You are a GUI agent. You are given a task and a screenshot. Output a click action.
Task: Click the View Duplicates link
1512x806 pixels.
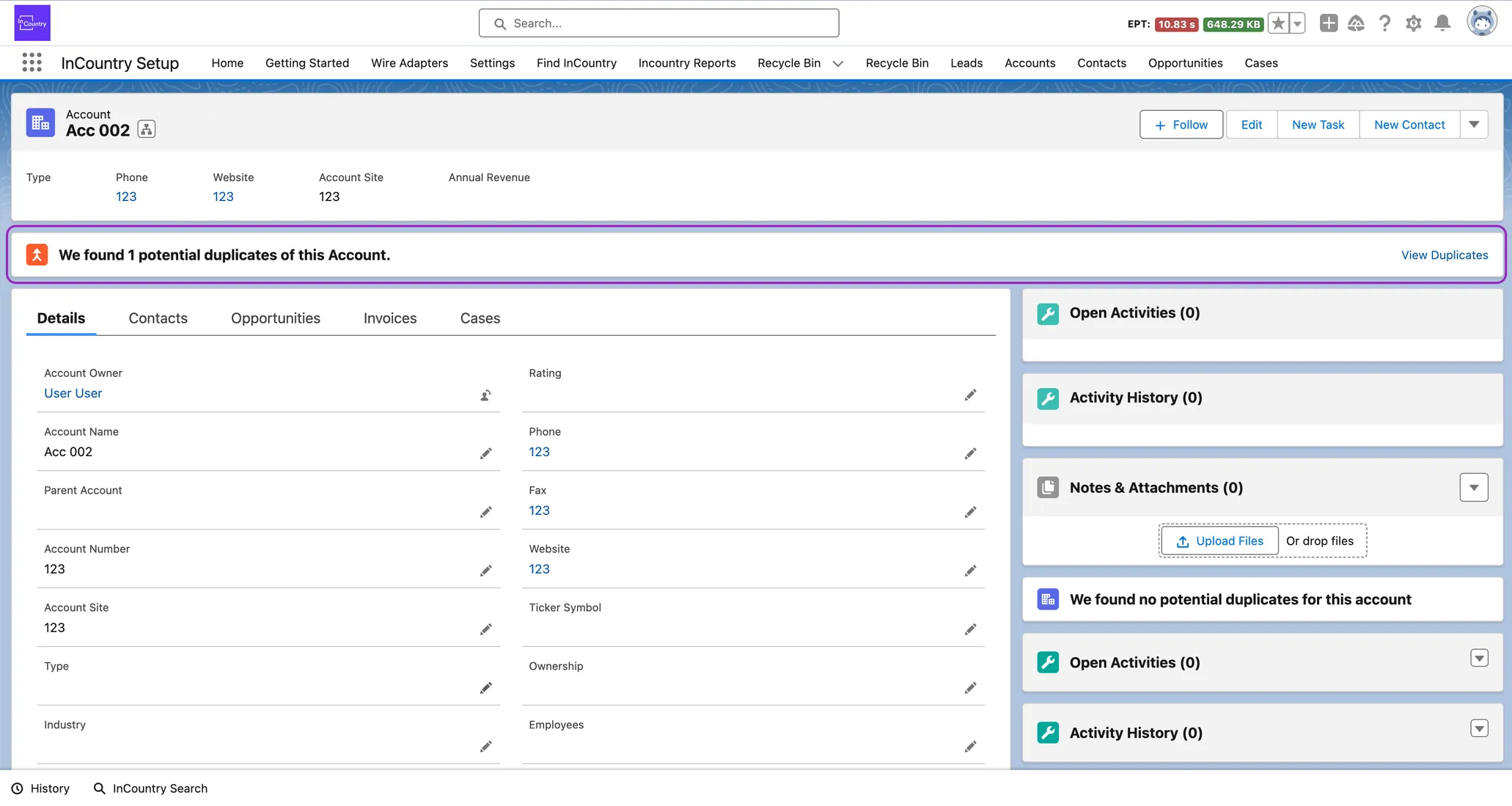coord(1444,255)
